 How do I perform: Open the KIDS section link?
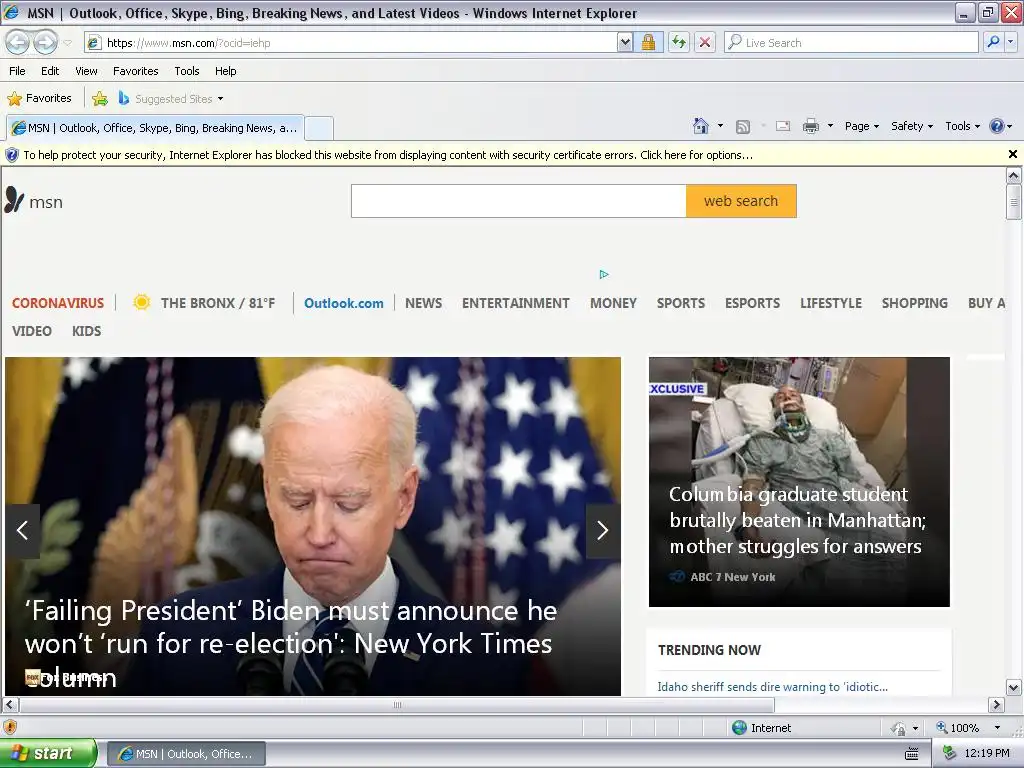click(x=86, y=331)
